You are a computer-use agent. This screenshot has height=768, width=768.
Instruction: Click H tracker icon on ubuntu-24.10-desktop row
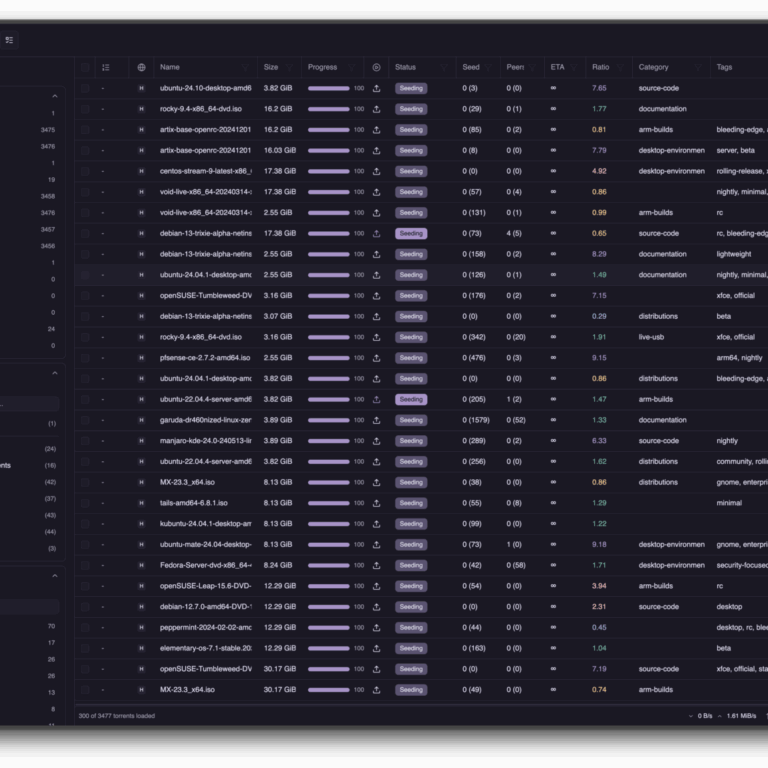141,88
